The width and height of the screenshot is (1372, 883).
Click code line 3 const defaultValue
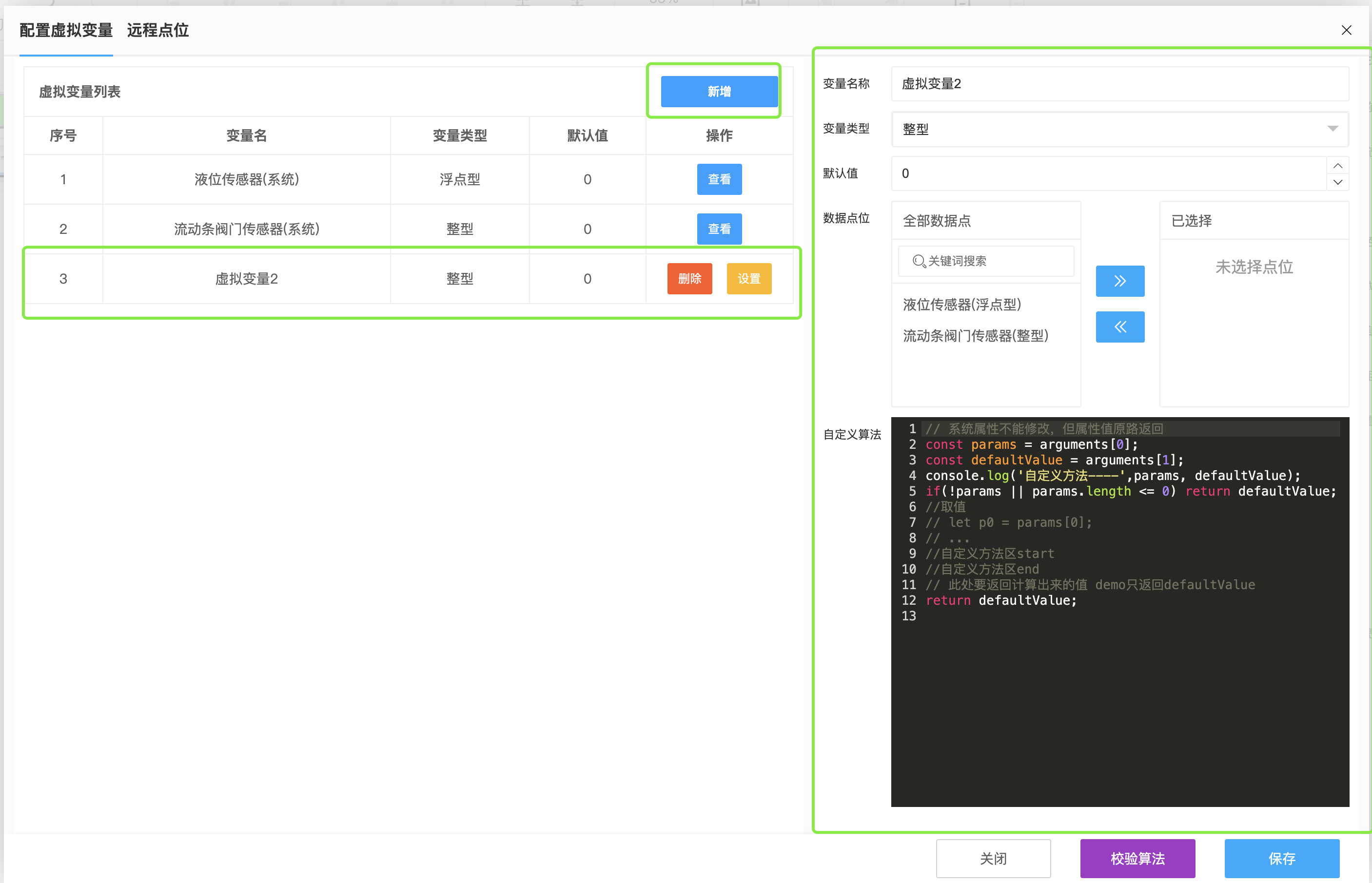point(1054,460)
